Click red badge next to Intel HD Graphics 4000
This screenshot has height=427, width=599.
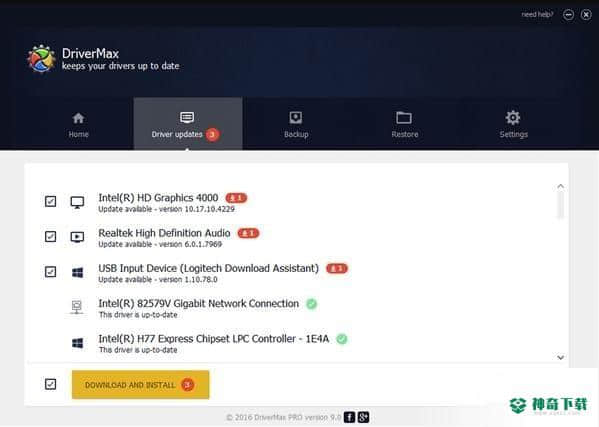236,198
